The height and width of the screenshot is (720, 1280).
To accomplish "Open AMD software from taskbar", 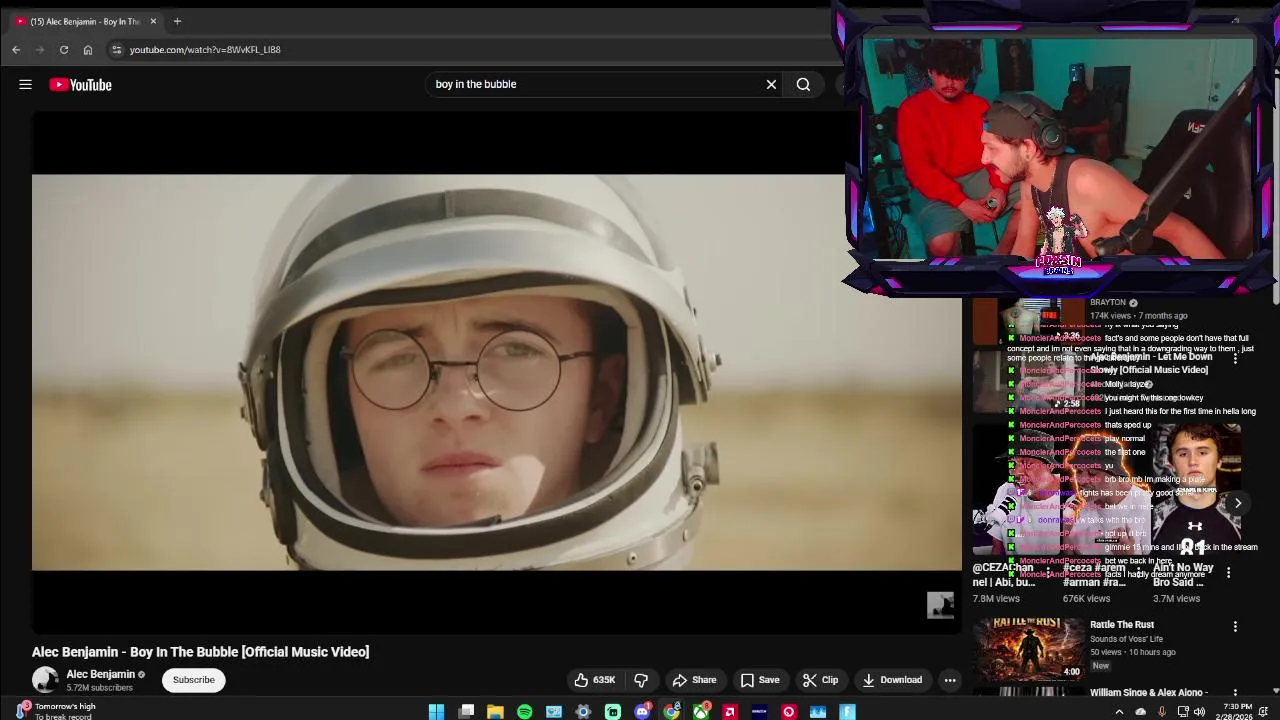I will click(x=730, y=712).
